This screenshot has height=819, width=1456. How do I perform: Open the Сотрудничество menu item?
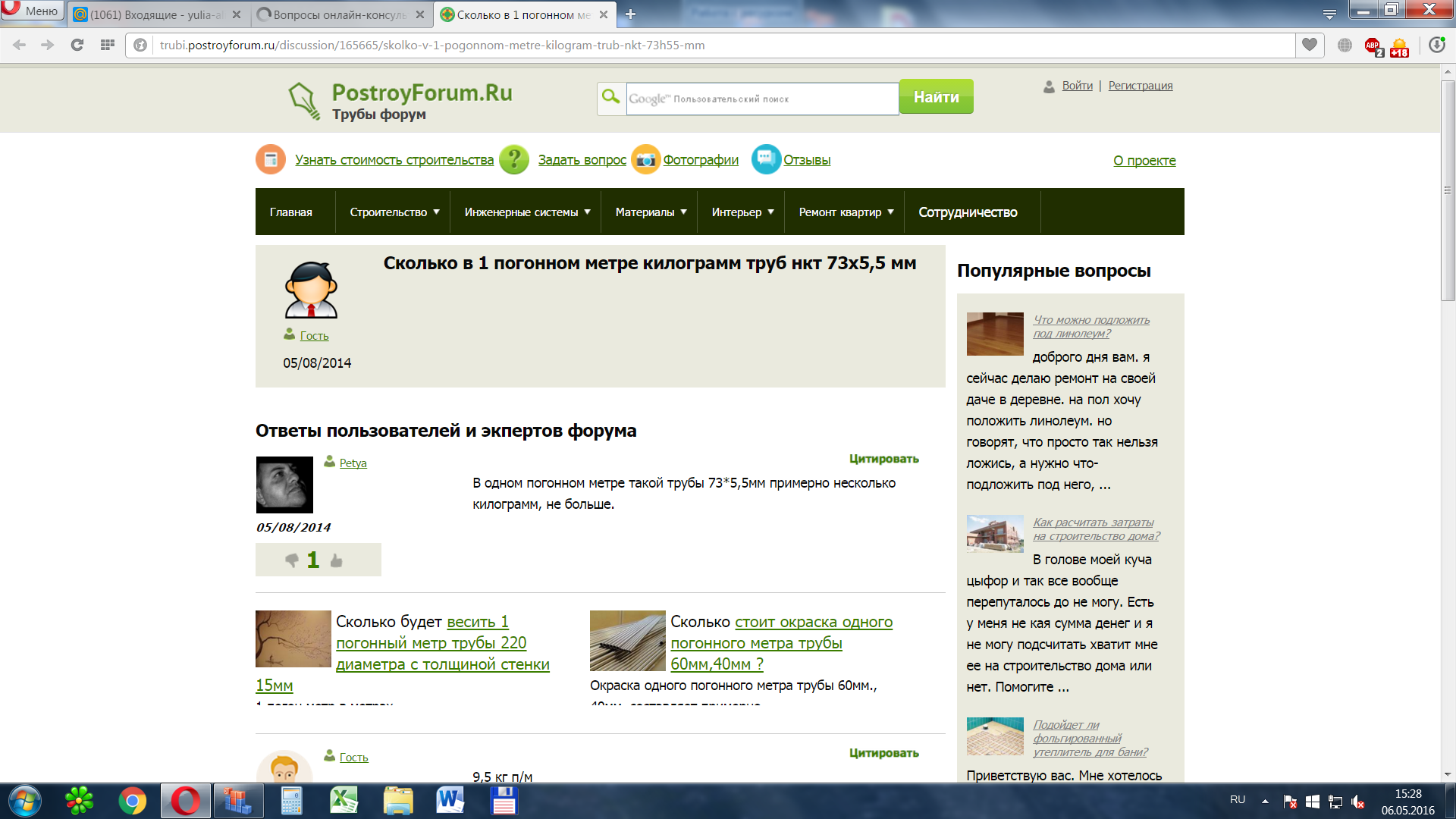pos(968,212)
